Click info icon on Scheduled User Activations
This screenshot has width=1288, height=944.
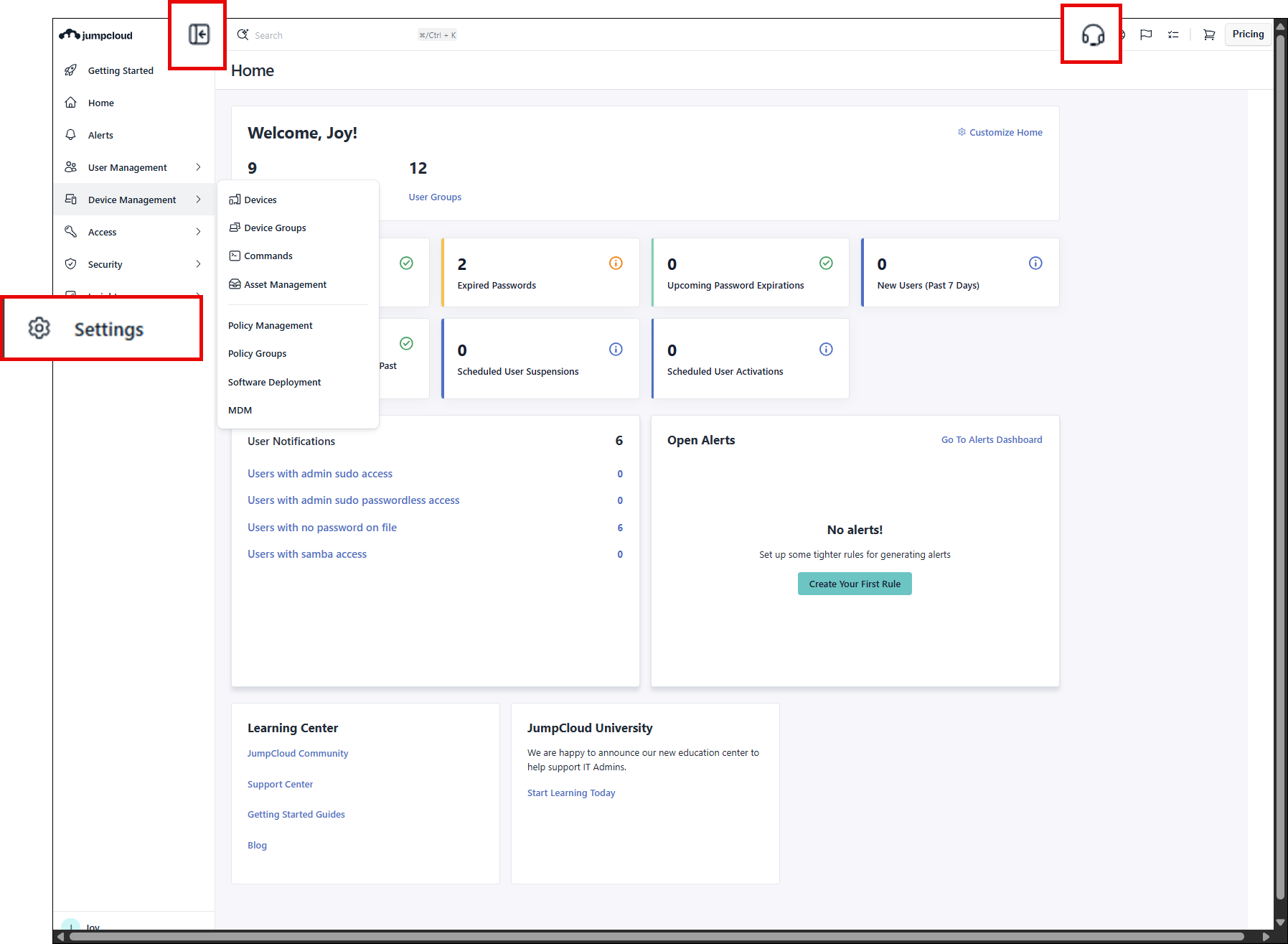pyautogui.click(x=826, y=350)
